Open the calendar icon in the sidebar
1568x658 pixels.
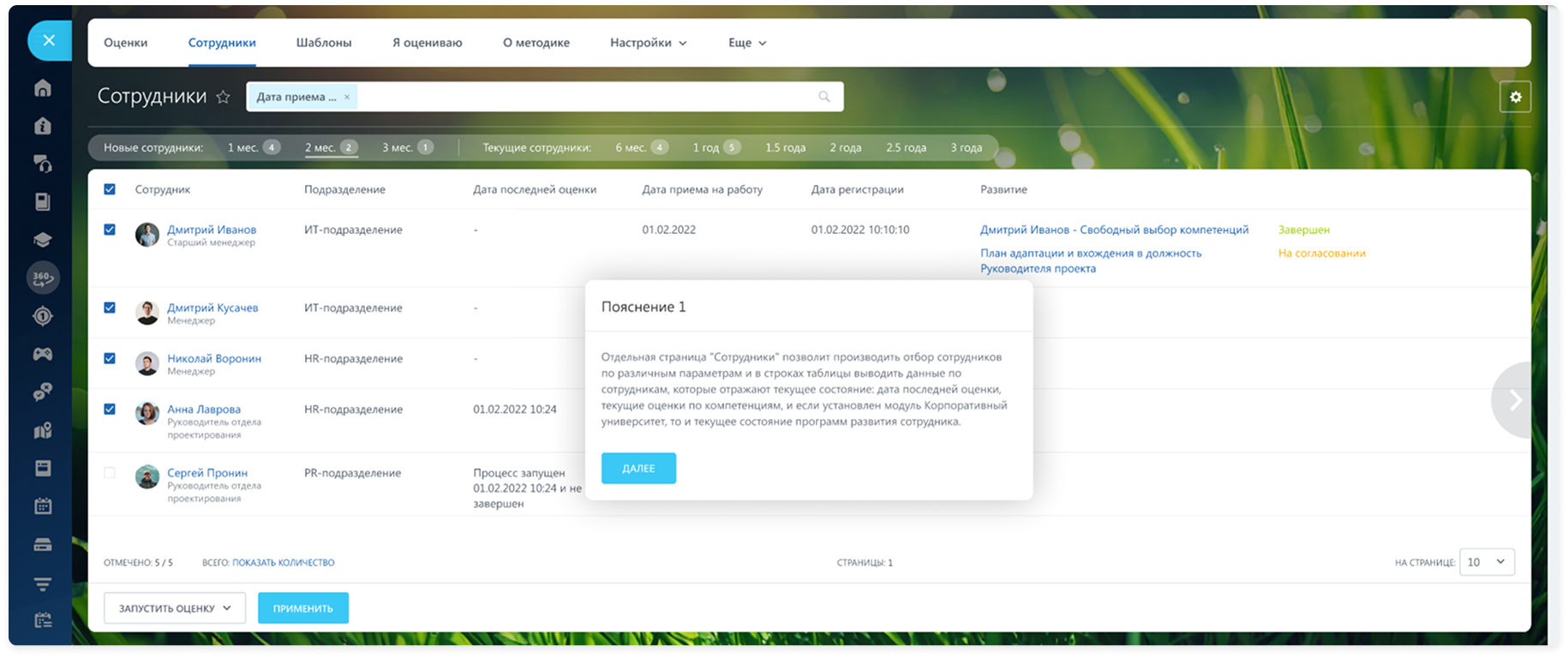click(x=43, y=506)
